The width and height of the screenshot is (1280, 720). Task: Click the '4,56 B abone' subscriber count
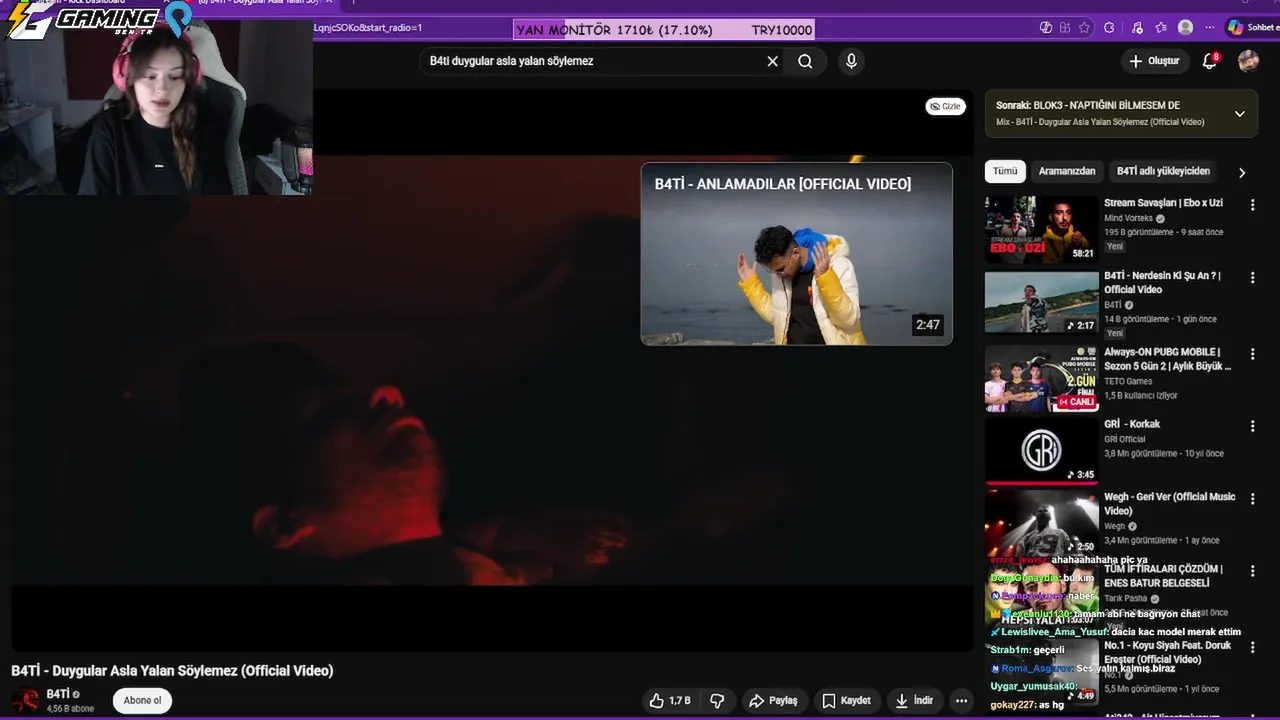[70, 708]
